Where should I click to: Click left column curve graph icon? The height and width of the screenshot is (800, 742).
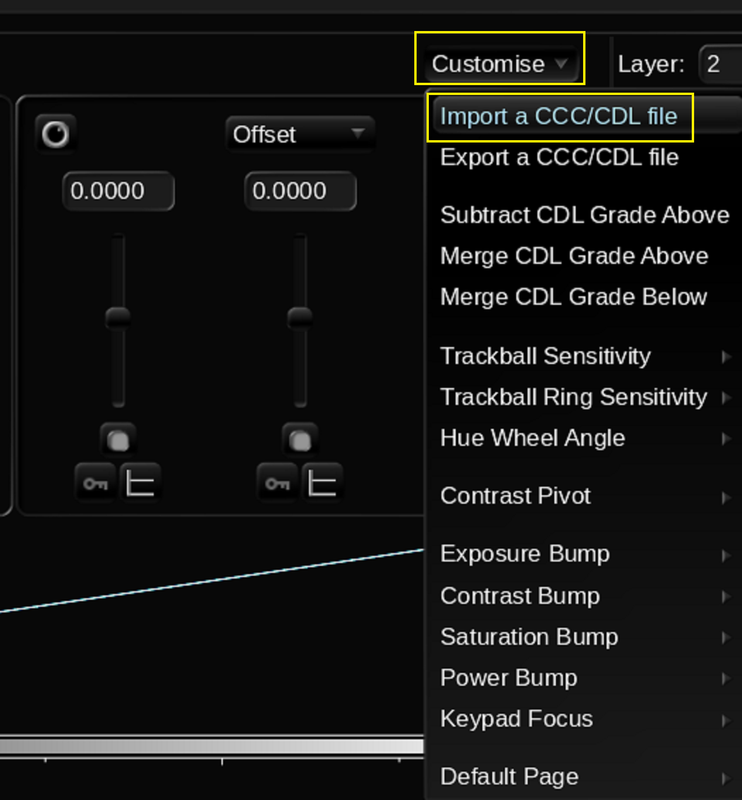140,483
